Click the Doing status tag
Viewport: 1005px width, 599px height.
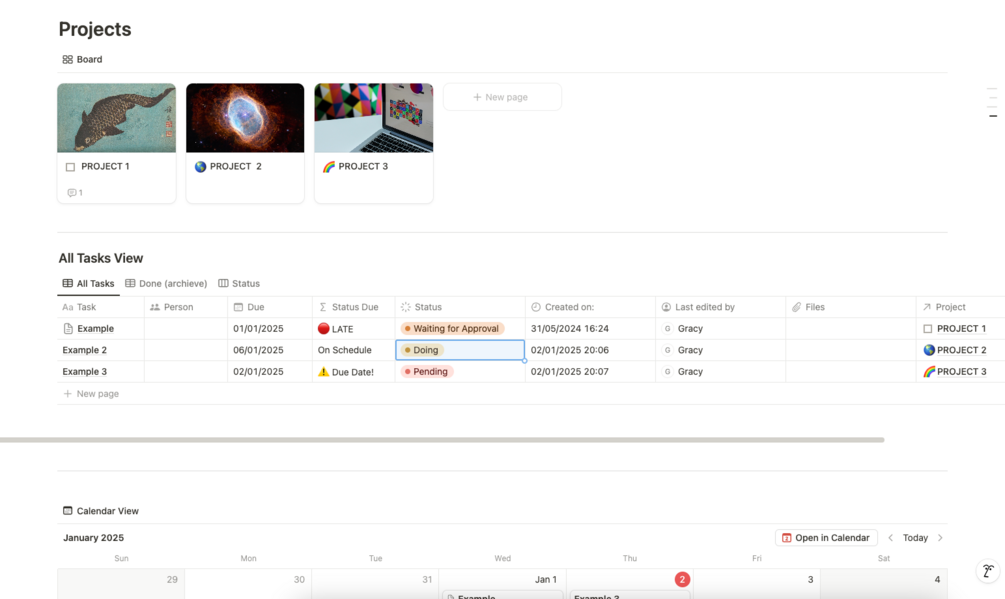[422, 350]
